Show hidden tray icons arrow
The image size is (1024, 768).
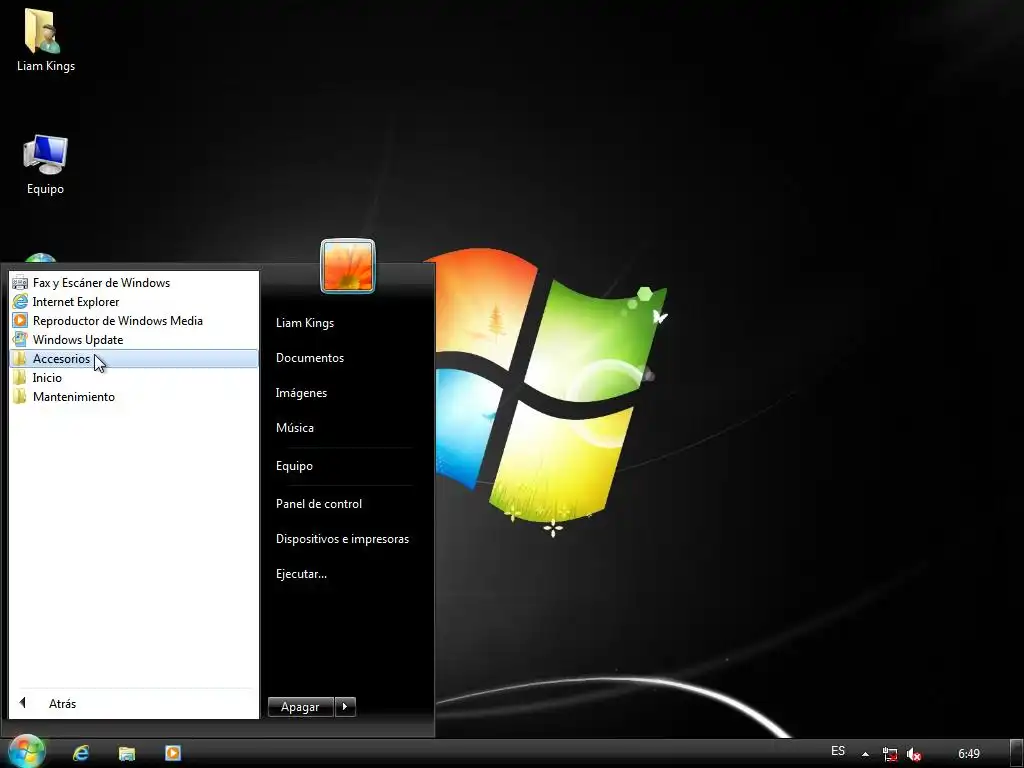(x=865, y=754)
